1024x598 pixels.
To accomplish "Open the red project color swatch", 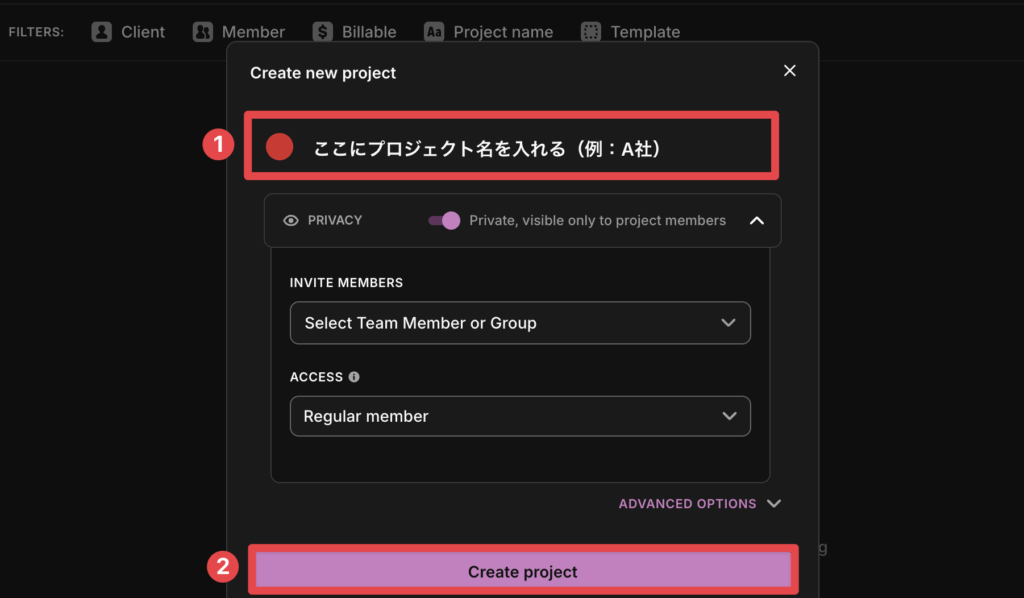I will pos(280,147).
